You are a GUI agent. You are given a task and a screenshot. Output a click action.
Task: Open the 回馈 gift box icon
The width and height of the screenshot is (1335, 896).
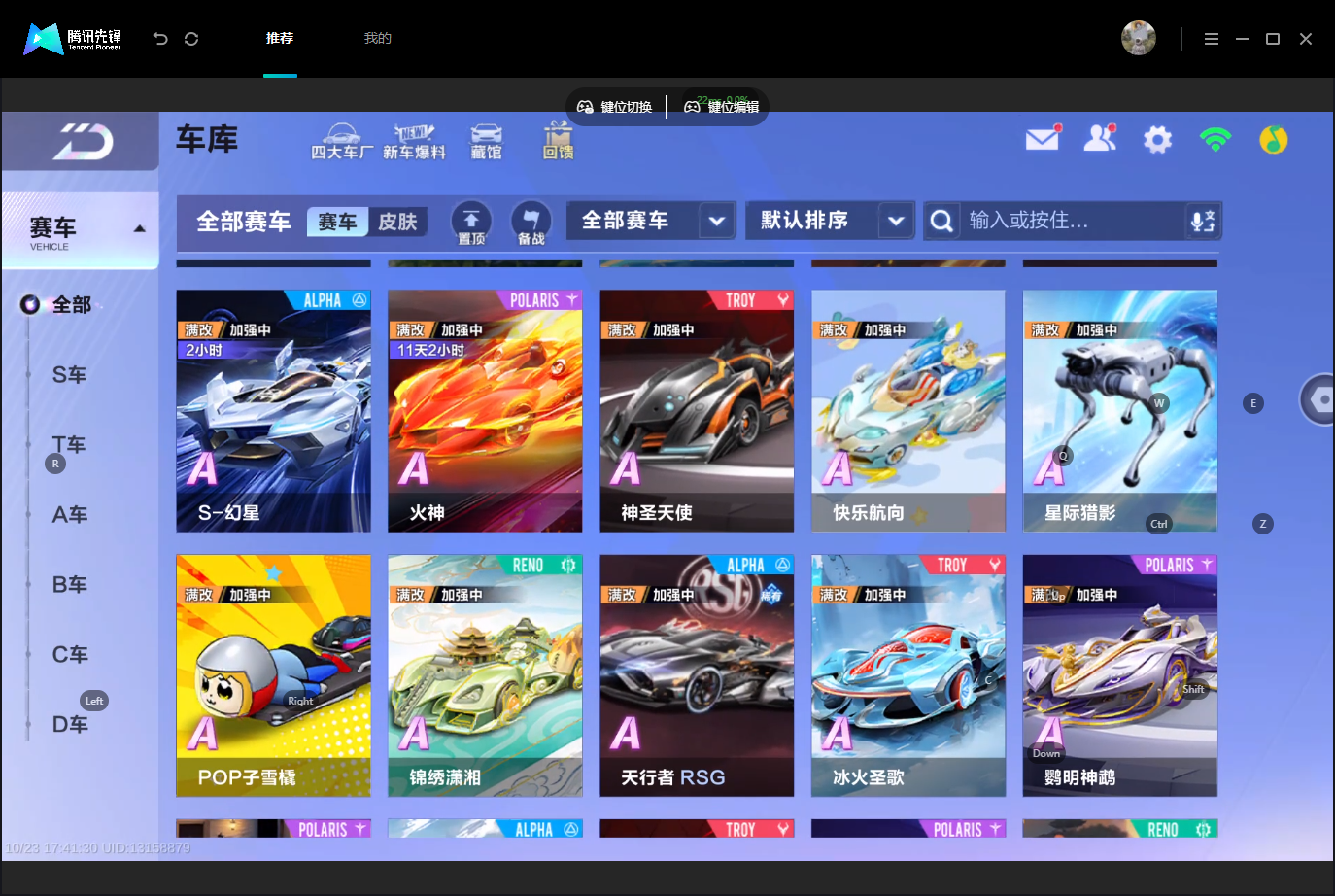click(558, 141)
